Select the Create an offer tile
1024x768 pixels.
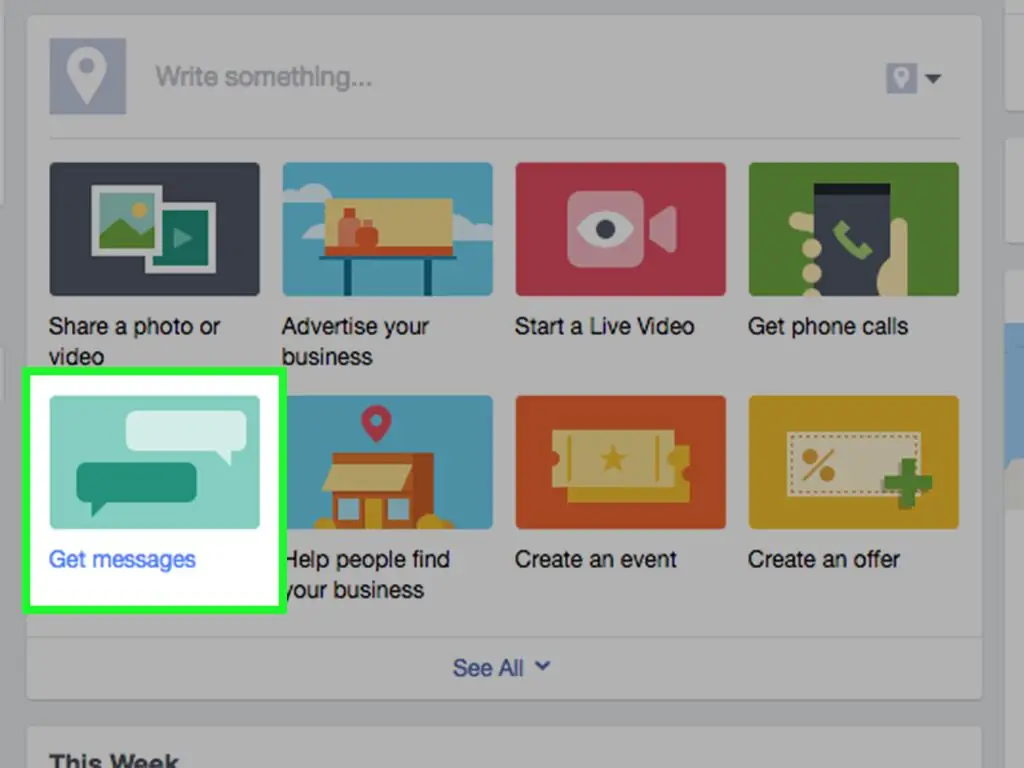(x=853, y=461)
